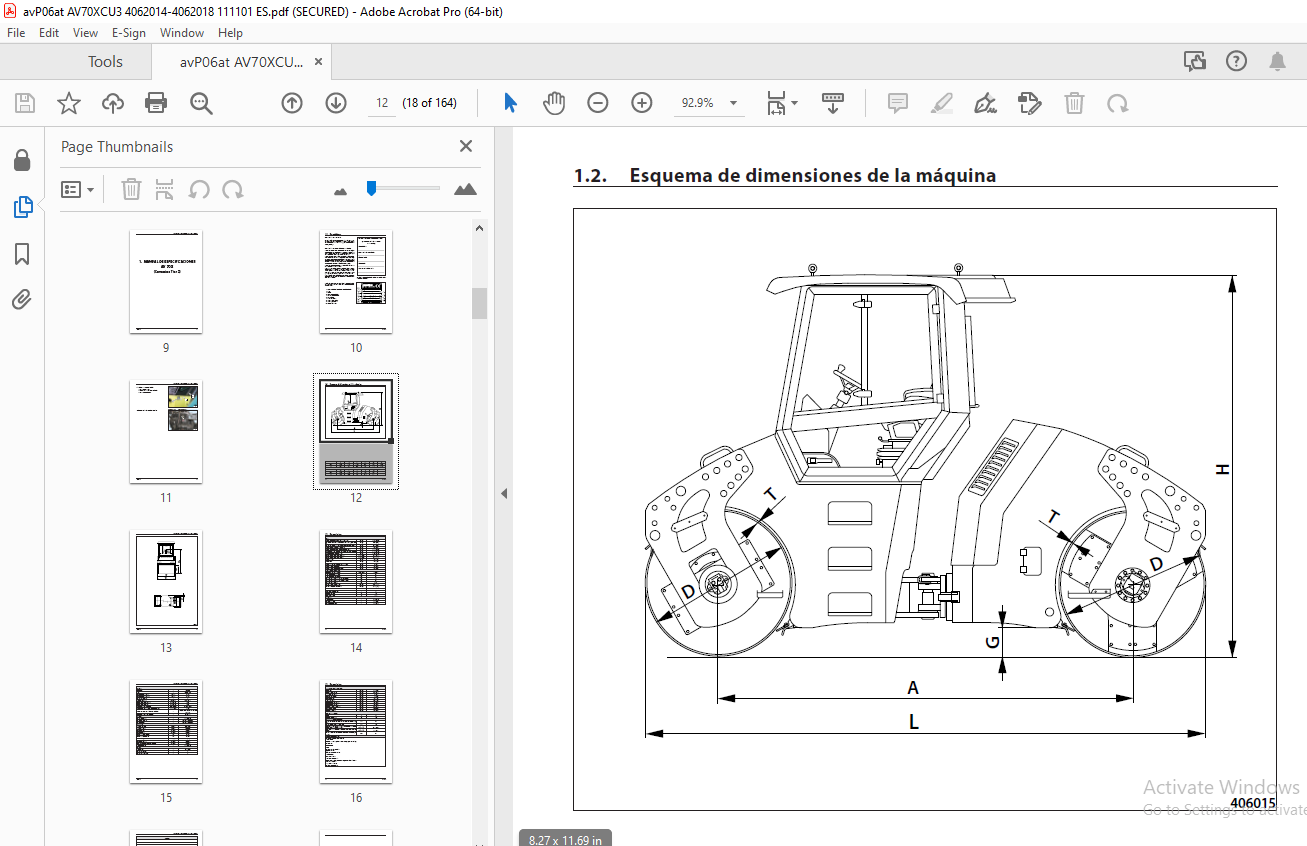This screenshot has width=1307, height=846.
Task: Enlarge thumbnail size with large mountain icon
Action: (x=465, y=189)
